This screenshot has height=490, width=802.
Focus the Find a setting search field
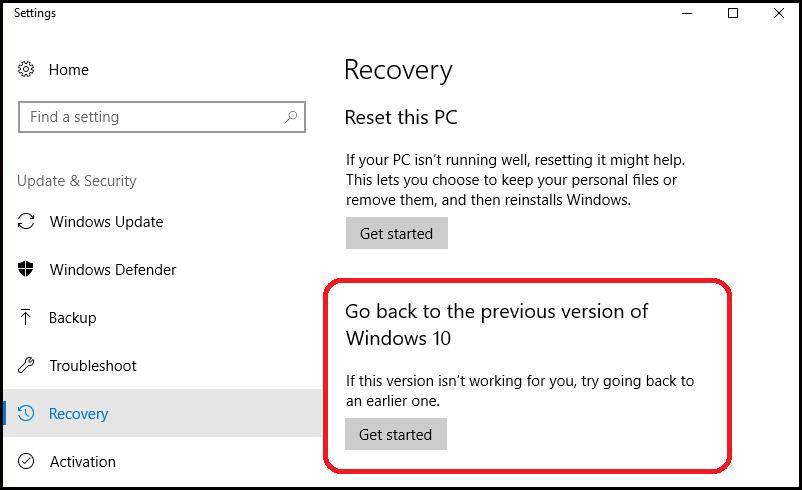click(162, 117)
